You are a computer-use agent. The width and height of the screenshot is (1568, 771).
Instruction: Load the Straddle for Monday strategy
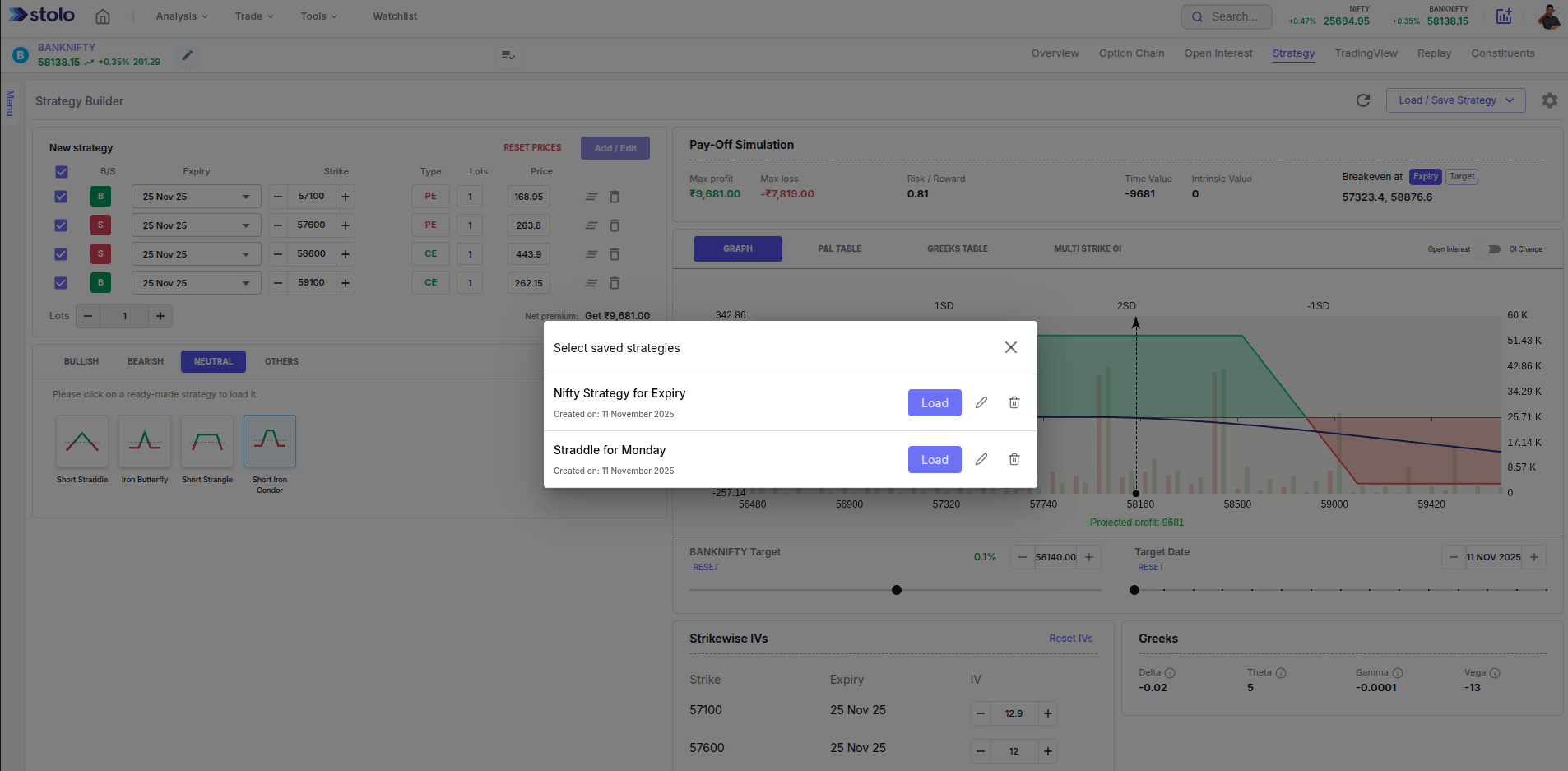pyautogui.click(x=935, y=459)
